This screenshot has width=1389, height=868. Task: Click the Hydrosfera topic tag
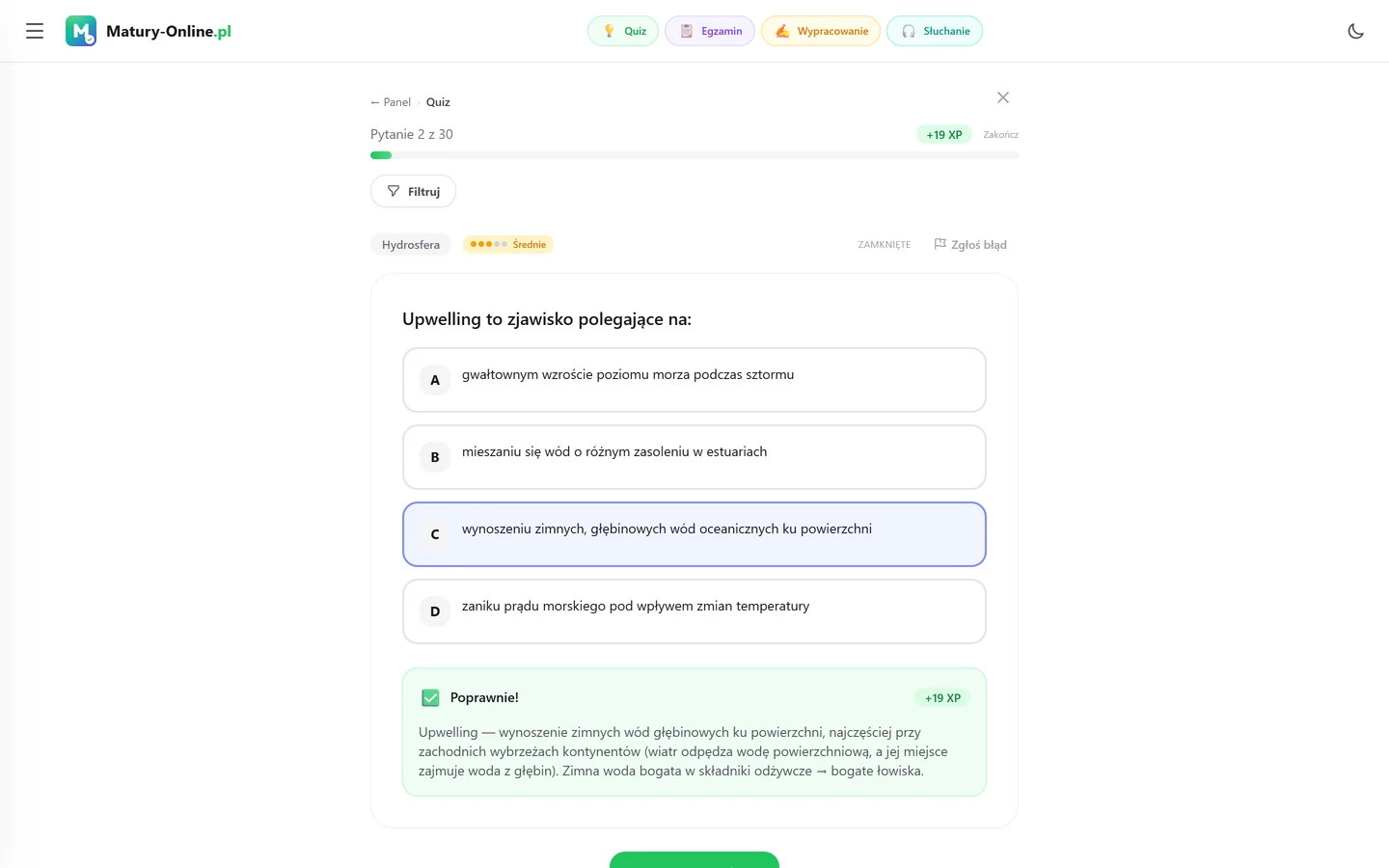click(x=411, y=245)
